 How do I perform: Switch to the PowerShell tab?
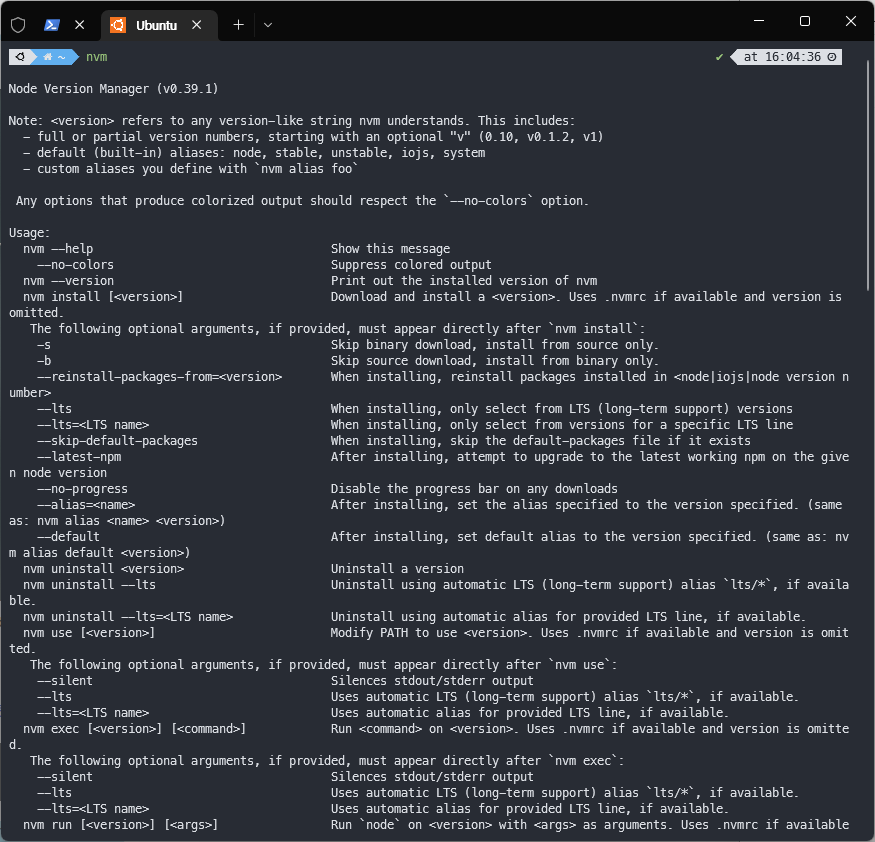[x=52, y=25]
